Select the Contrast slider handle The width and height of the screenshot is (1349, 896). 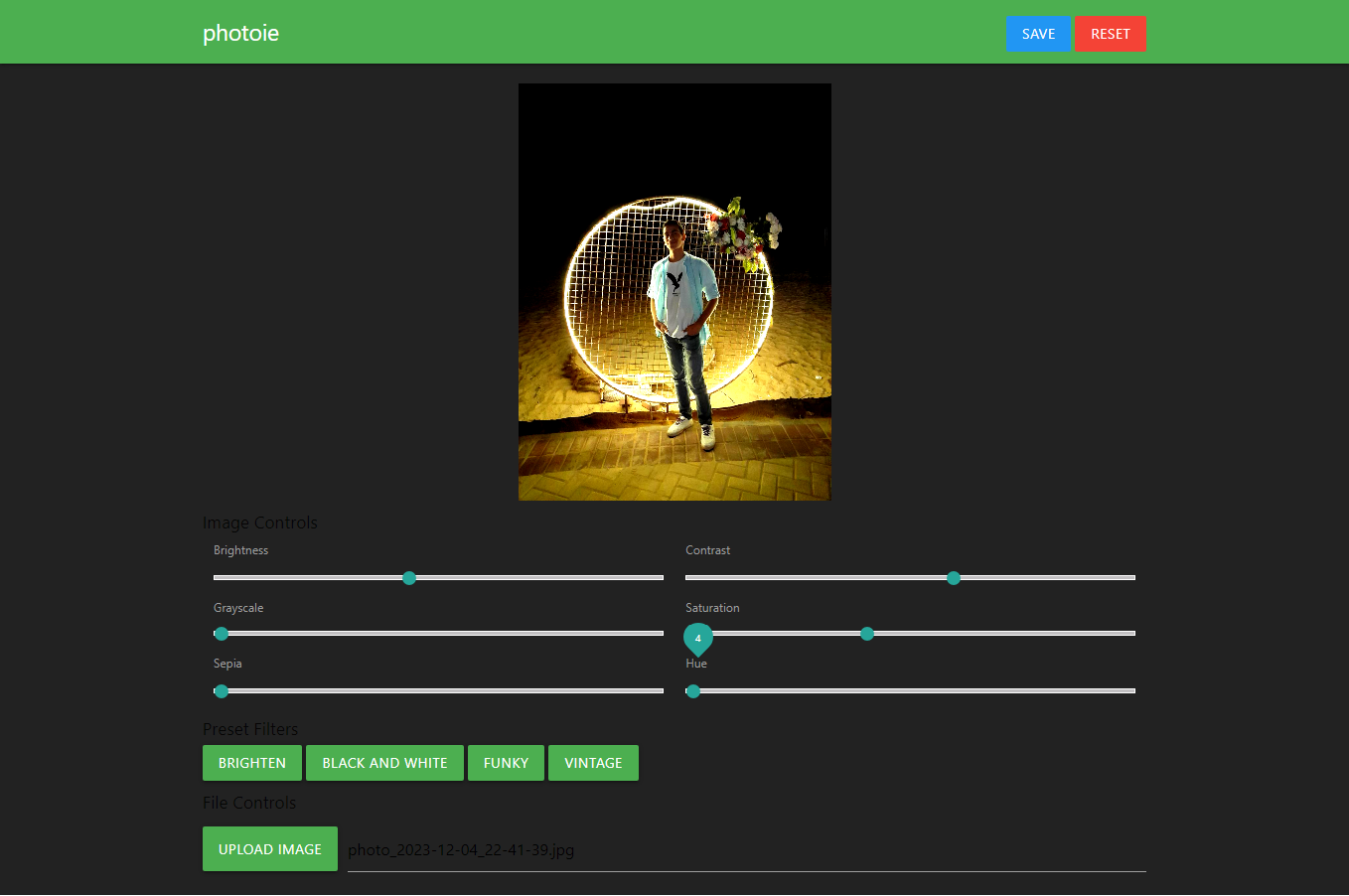pyautogui.click(x=953, y=577)
